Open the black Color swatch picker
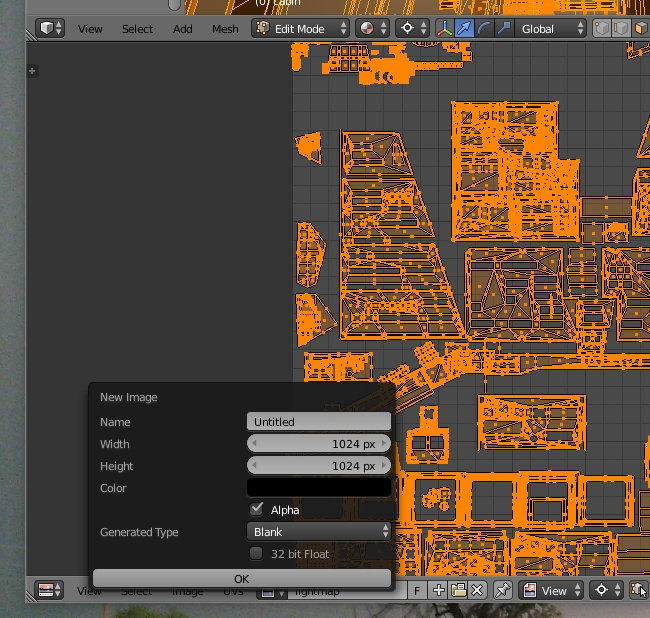 click(x=319, y=487)
